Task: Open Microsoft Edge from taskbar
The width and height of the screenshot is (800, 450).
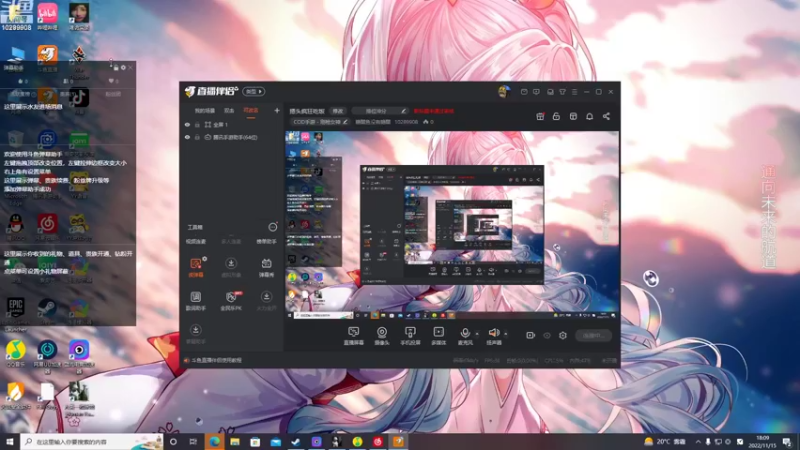Action: pos(214,441)
